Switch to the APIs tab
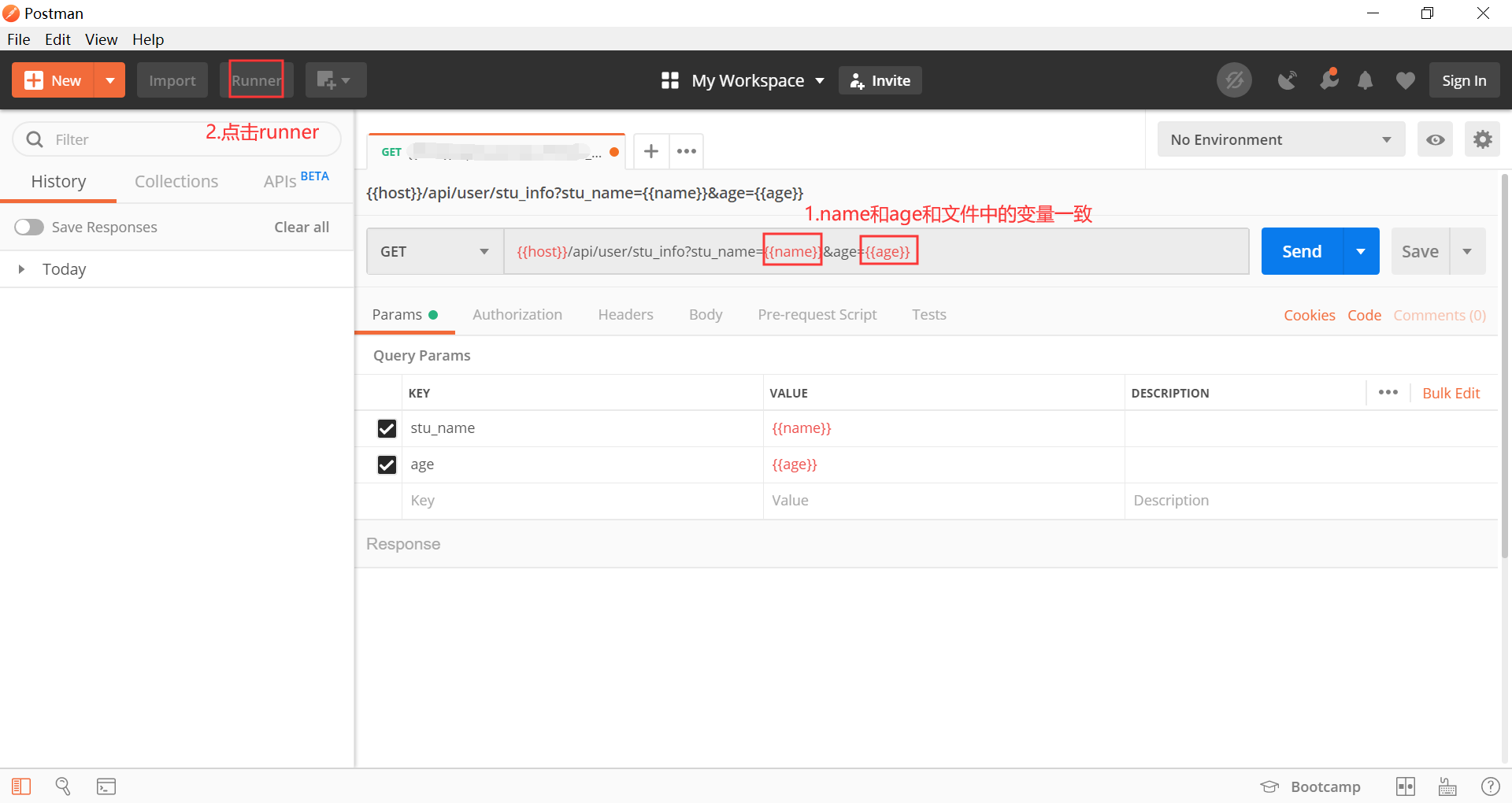The image size is (1512, 803). (296, 180)
